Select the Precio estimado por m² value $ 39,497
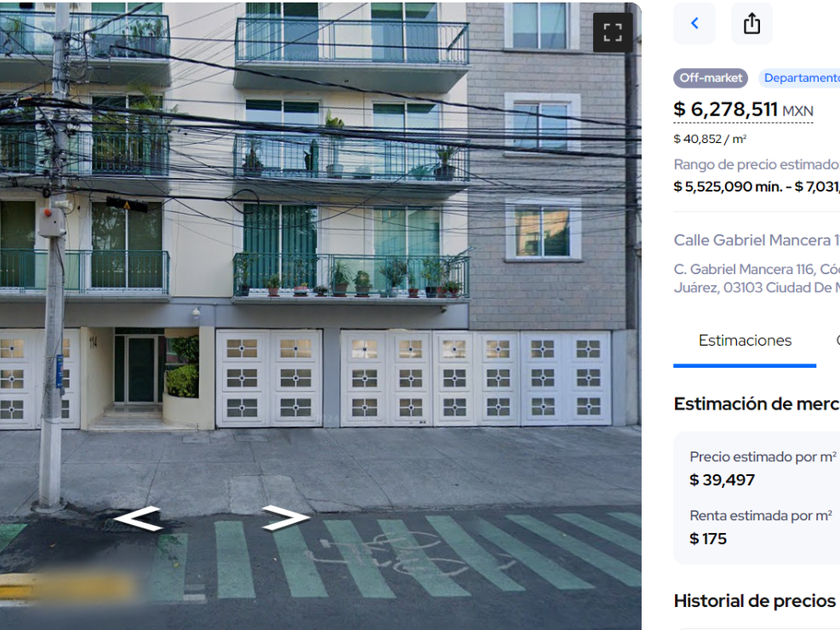The width and height of the screenshot is (840, 630). 722,480
